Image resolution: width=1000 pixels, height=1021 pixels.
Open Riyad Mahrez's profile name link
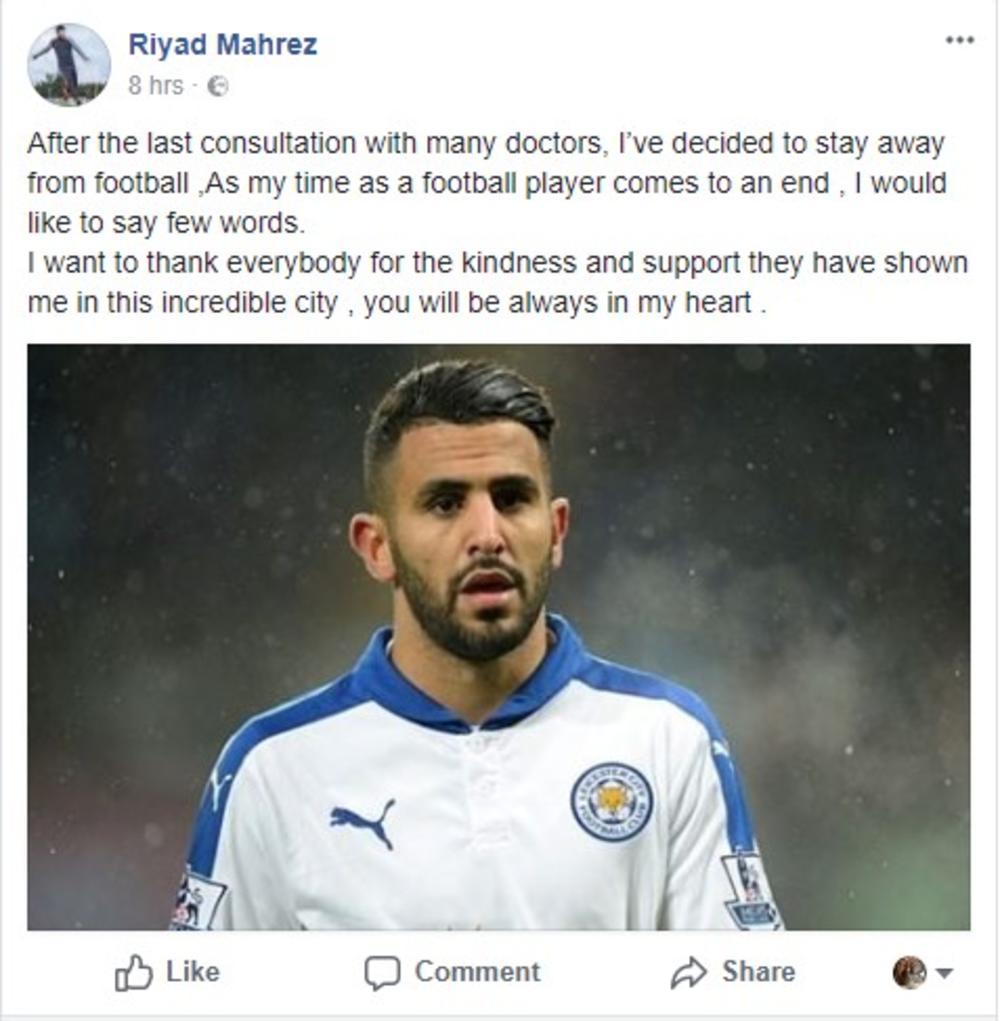222,45
